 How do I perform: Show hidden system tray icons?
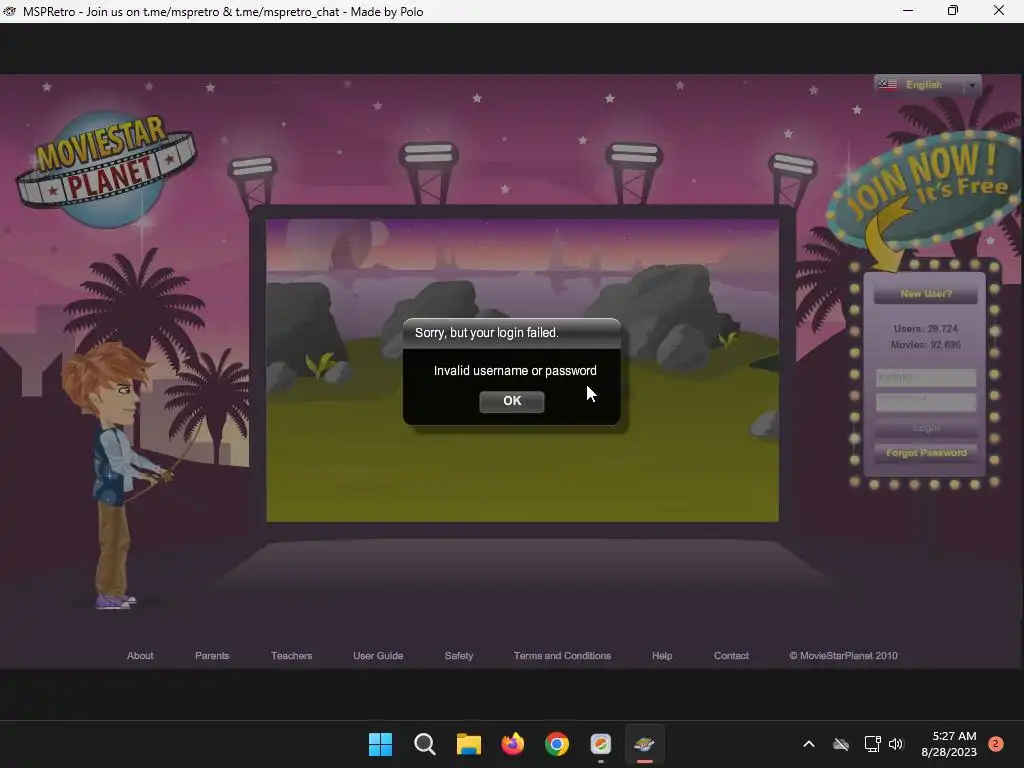808,744
